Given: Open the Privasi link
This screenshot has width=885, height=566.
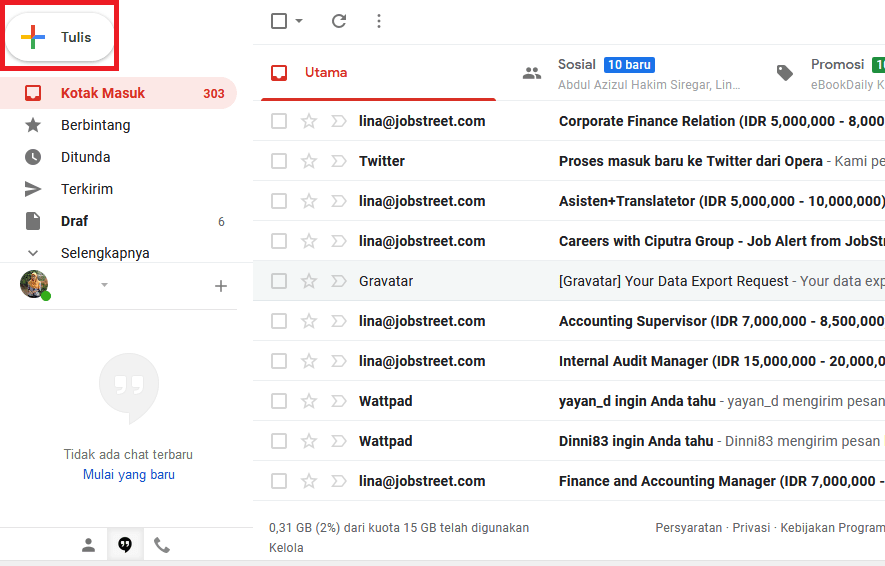Looking at the screenshot, I should click(x=751, y=528).
